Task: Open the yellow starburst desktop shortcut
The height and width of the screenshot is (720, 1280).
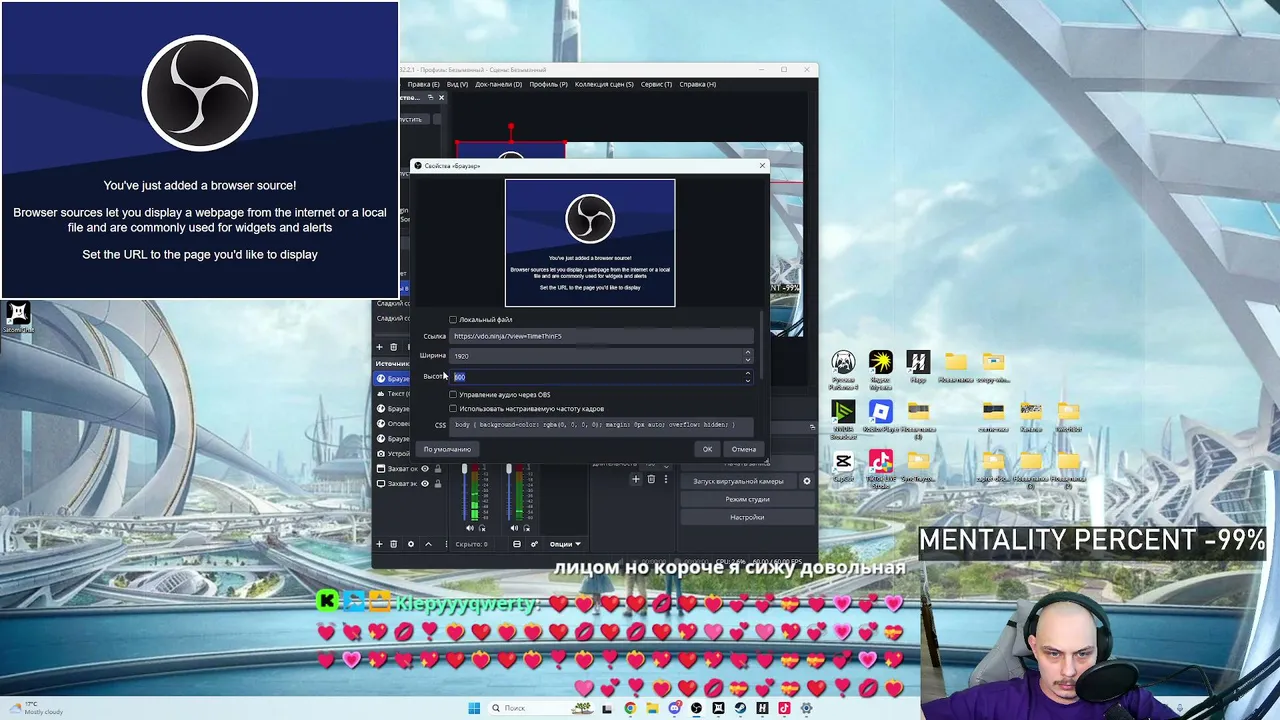Action: (880, 361)
